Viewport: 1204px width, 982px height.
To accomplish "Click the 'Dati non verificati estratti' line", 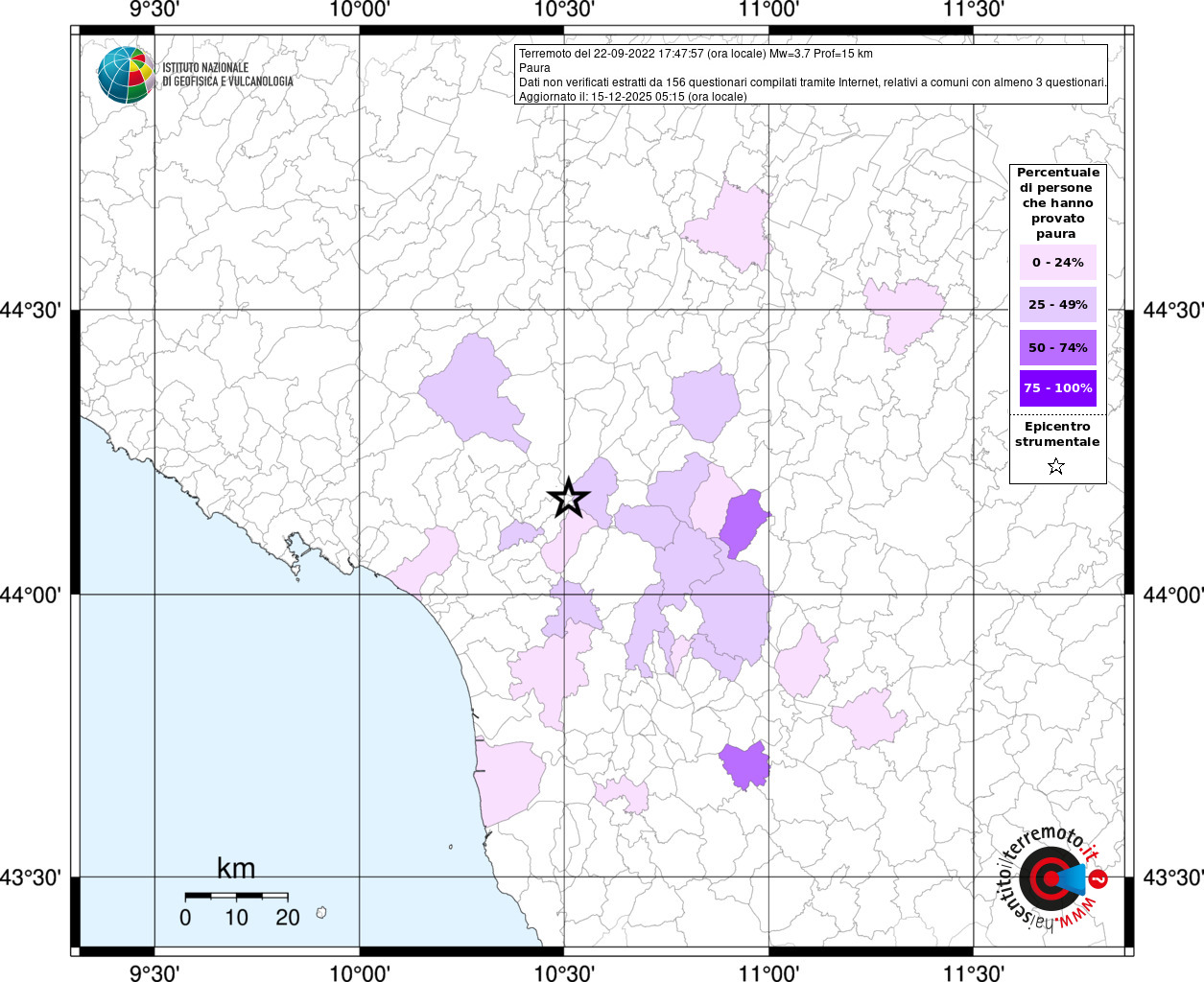I will click(813, 82).
